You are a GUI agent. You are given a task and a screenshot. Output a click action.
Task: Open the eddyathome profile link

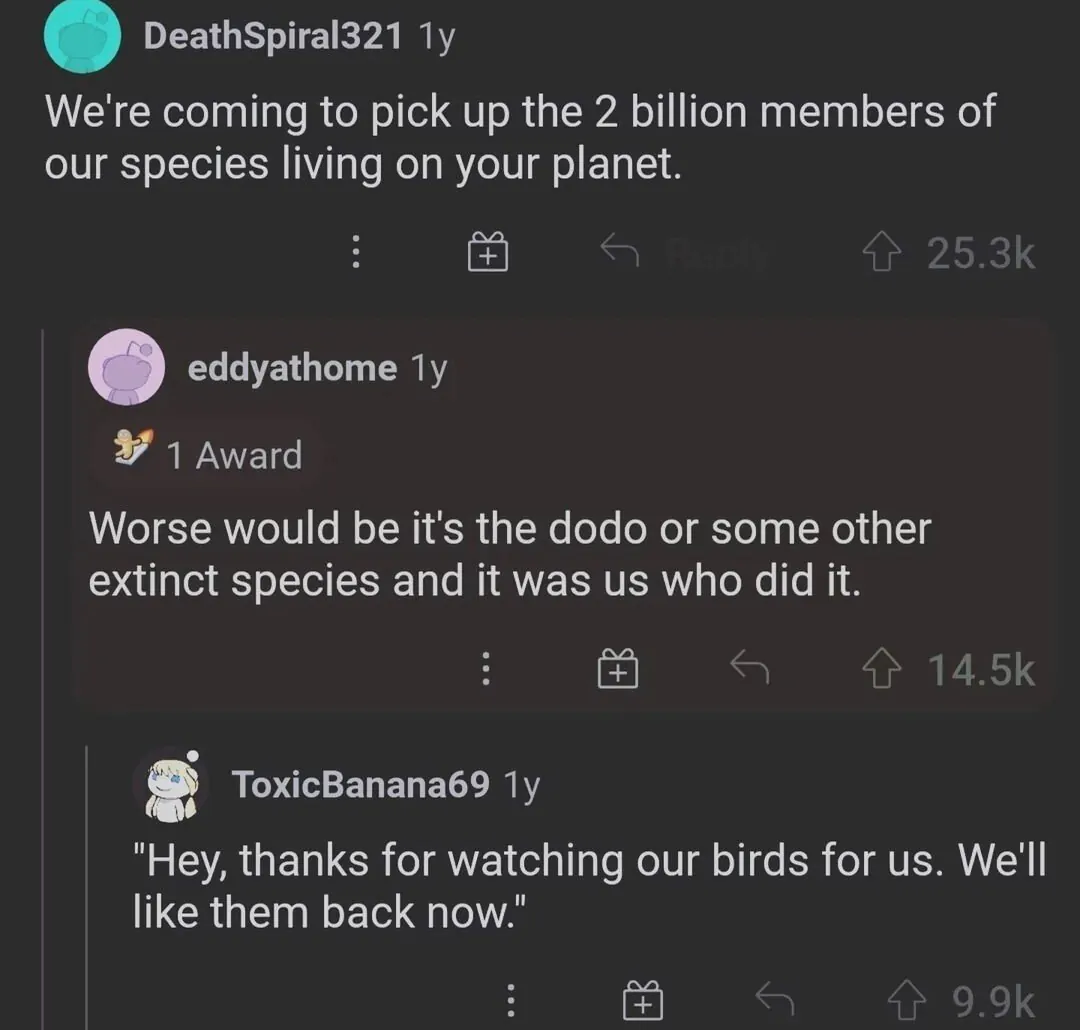coord(292,368)
